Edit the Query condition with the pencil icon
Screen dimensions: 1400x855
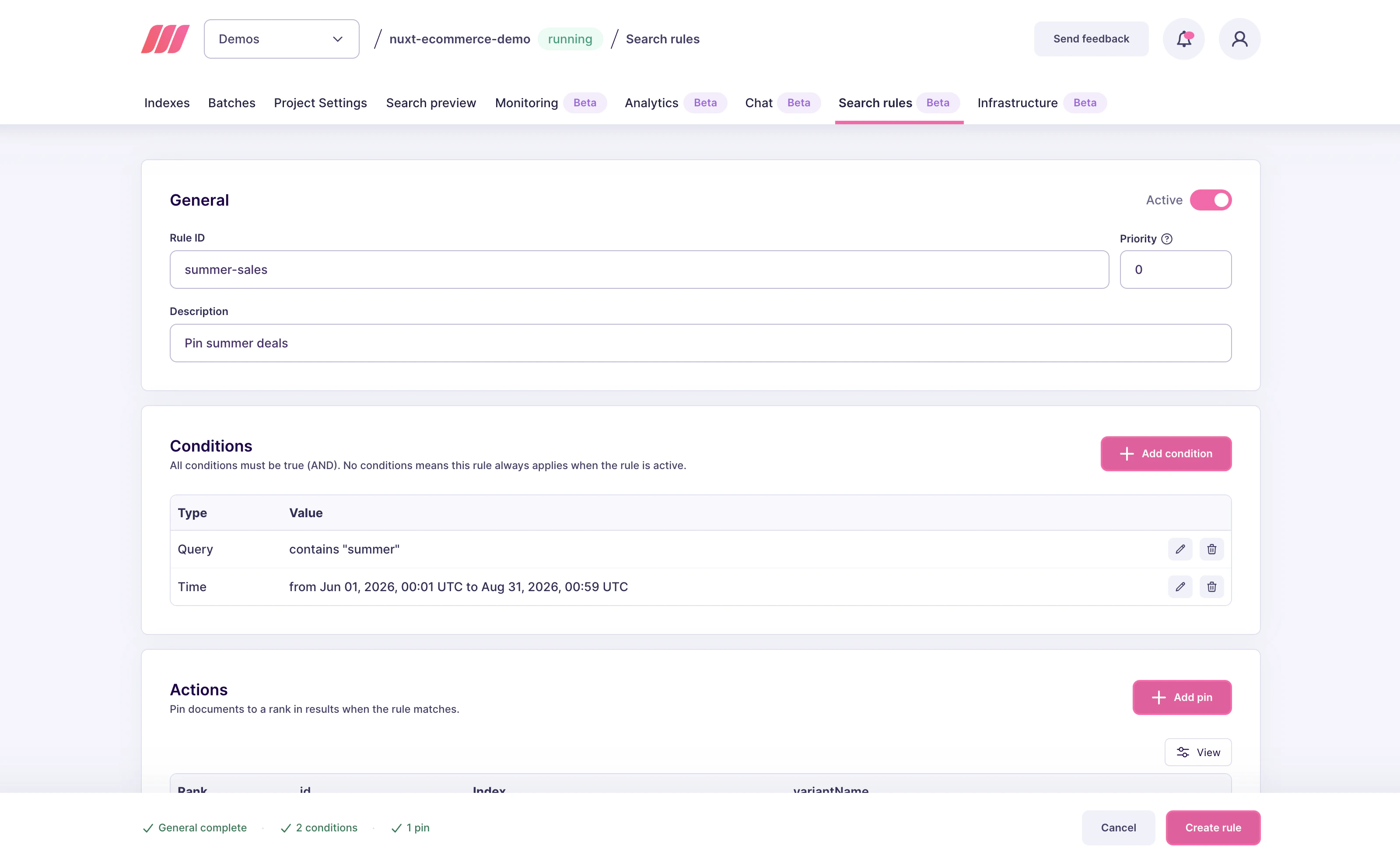[x=1179, y=549]
